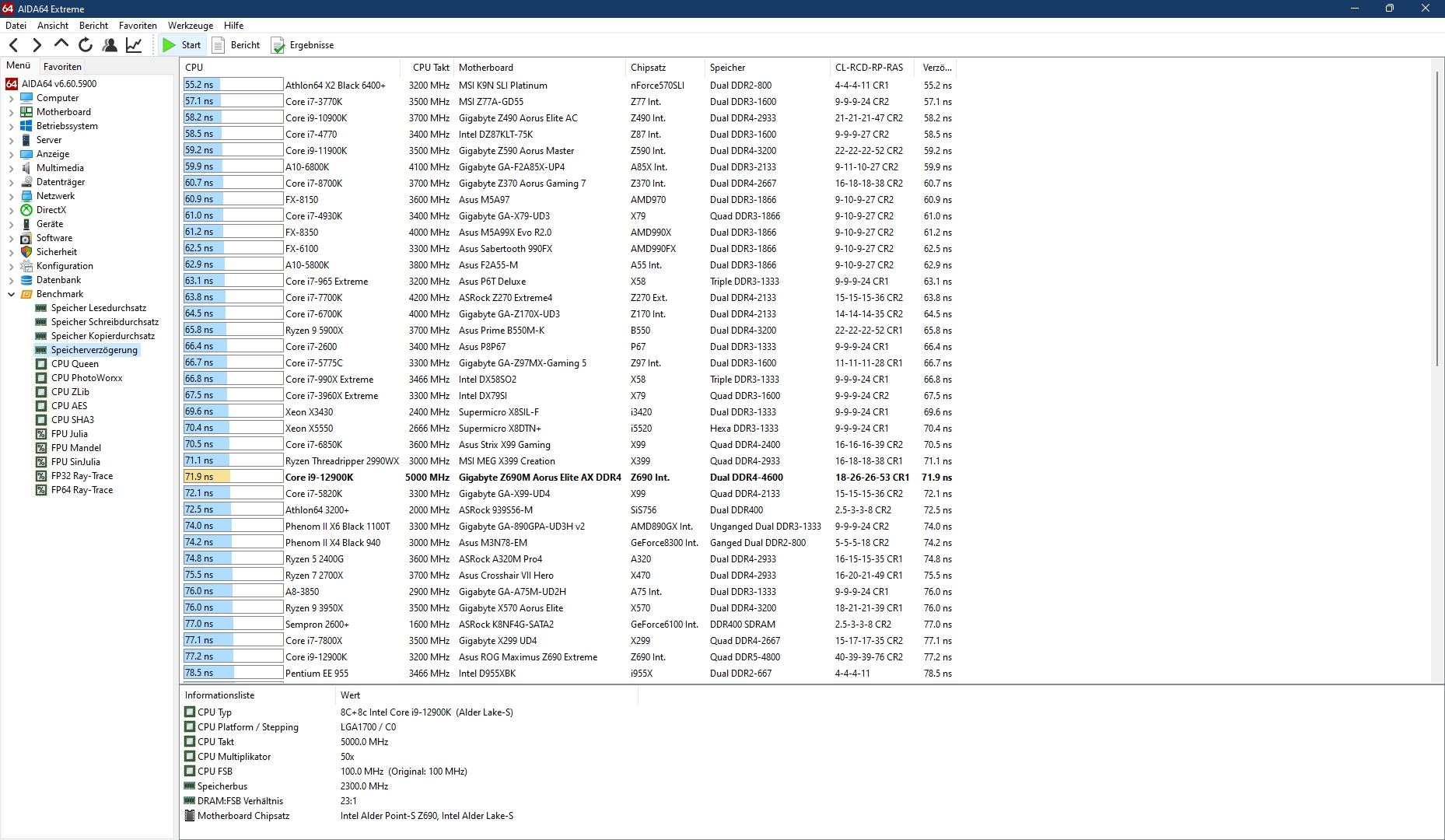Viewport: 1445px width, 840px height.
Task: Sort by the Chipsatz column header
Action: pos(664,68)
